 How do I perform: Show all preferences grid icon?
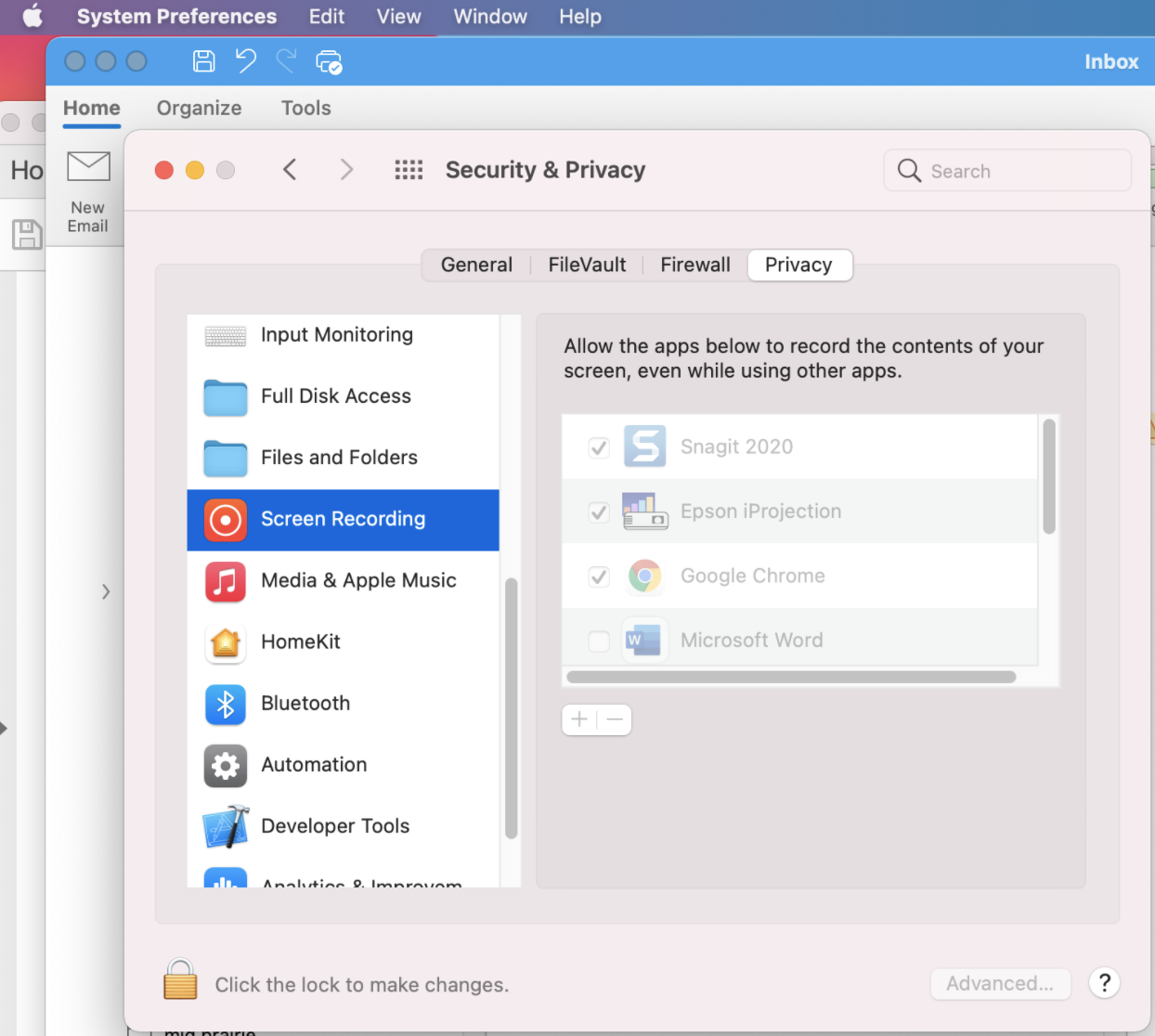coord(409,170)
